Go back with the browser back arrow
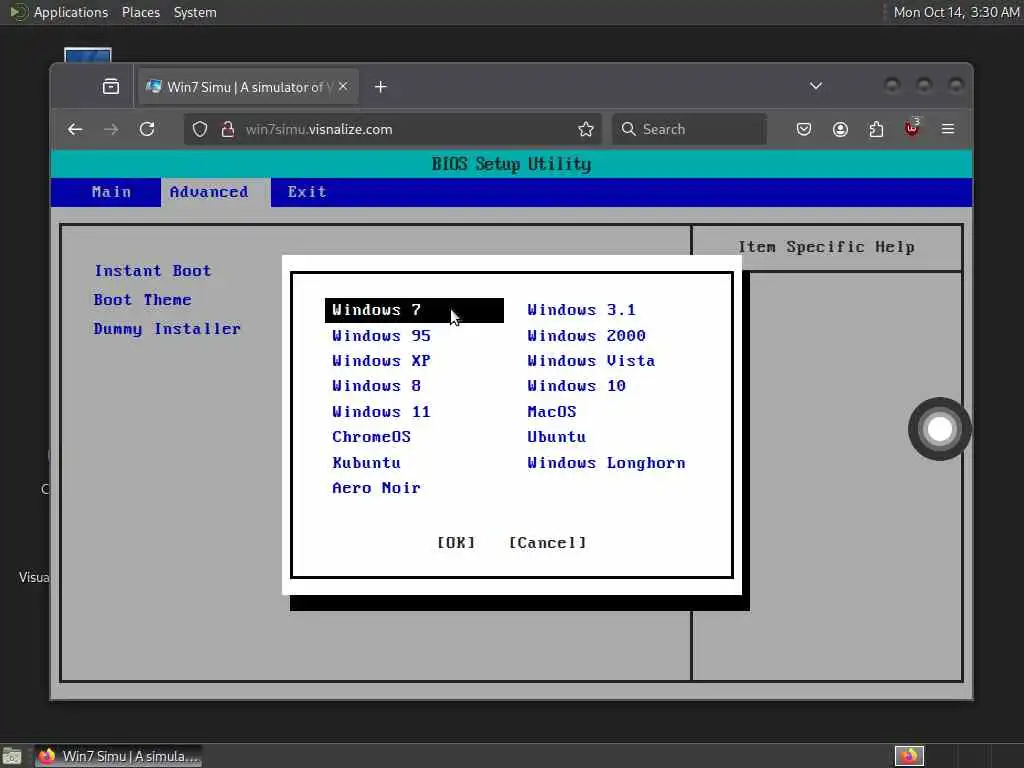 (x=75, y=129)
